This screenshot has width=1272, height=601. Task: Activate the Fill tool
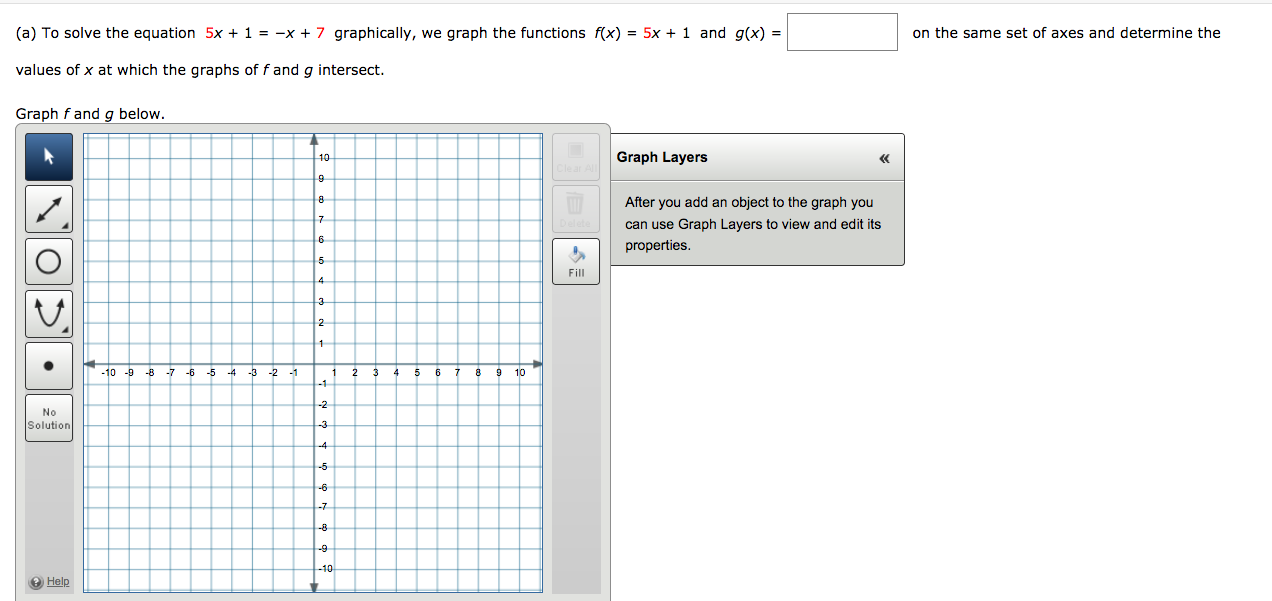point(575,261)
